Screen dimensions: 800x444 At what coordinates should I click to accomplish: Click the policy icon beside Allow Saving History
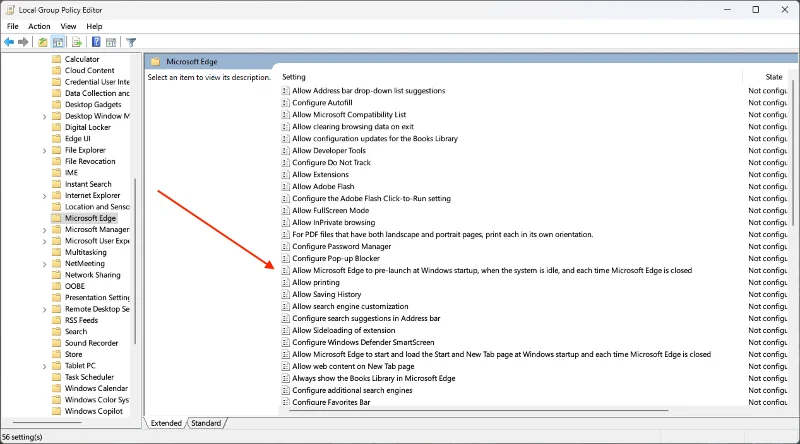pyautogui.click(x=286, y=294)
